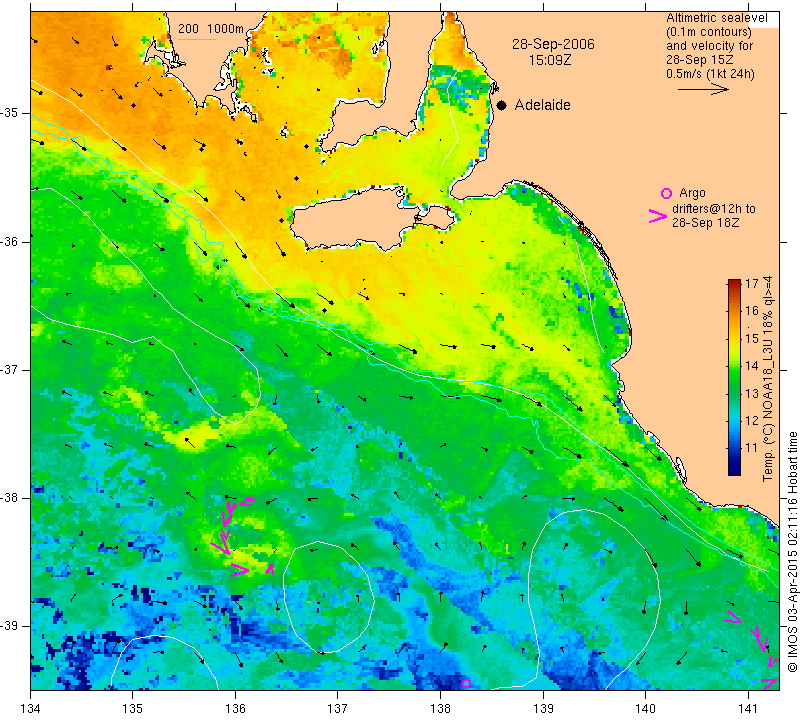Click the IMOS copyright timestamp text
The height and width of the screenshot is (720, 800).
(x=792, y=552)
